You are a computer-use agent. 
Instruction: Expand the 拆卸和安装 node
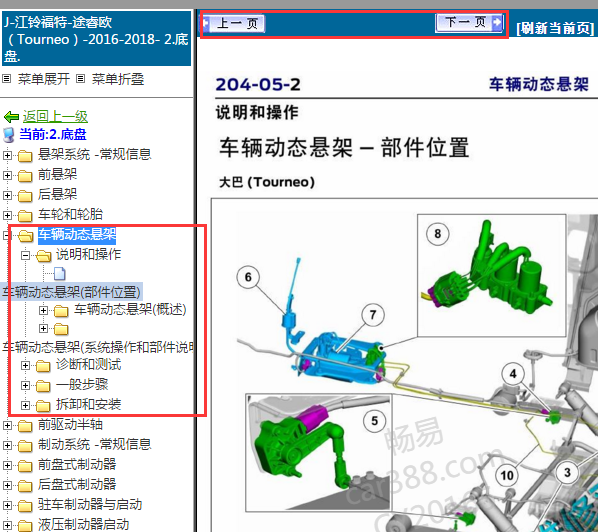(x=25, y=405)
